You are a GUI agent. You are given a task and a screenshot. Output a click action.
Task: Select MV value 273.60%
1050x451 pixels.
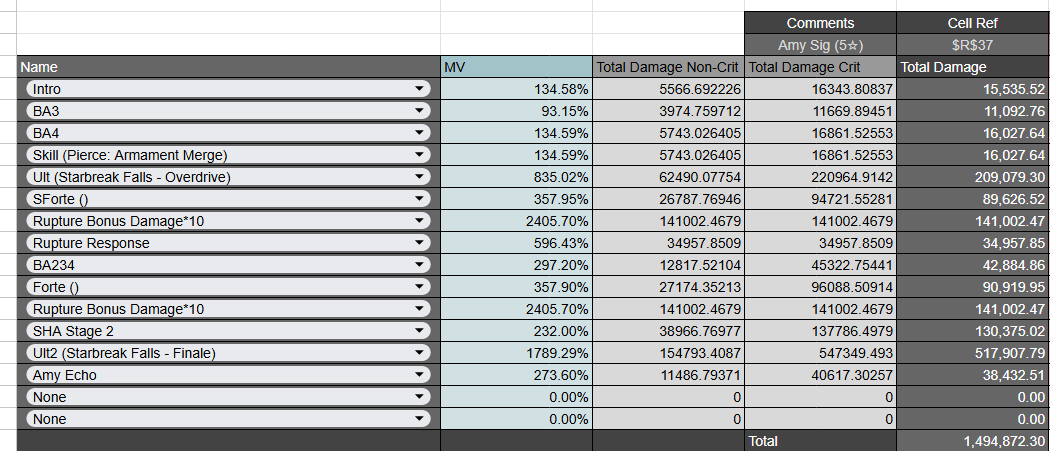(516, 375)
